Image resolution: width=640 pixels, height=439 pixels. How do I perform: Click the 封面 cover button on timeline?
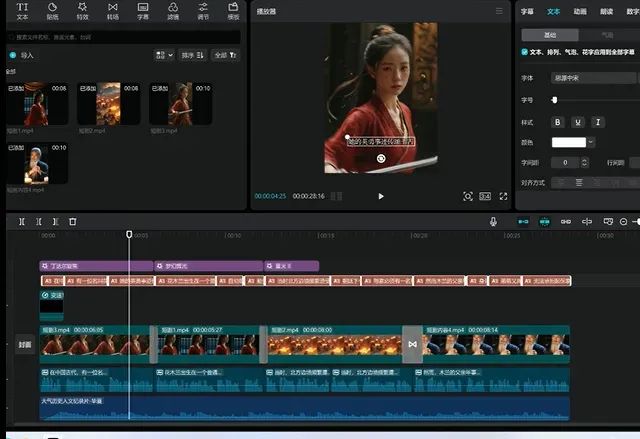[24, 345]
